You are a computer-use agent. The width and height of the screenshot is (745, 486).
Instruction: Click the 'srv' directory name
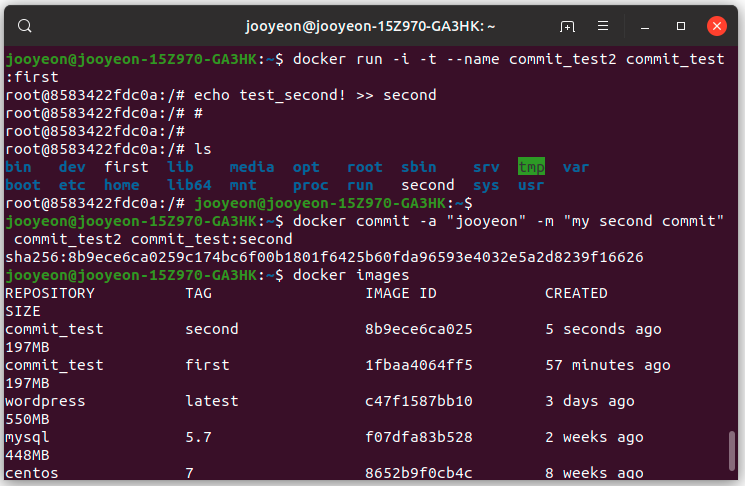tap(486, 167)
